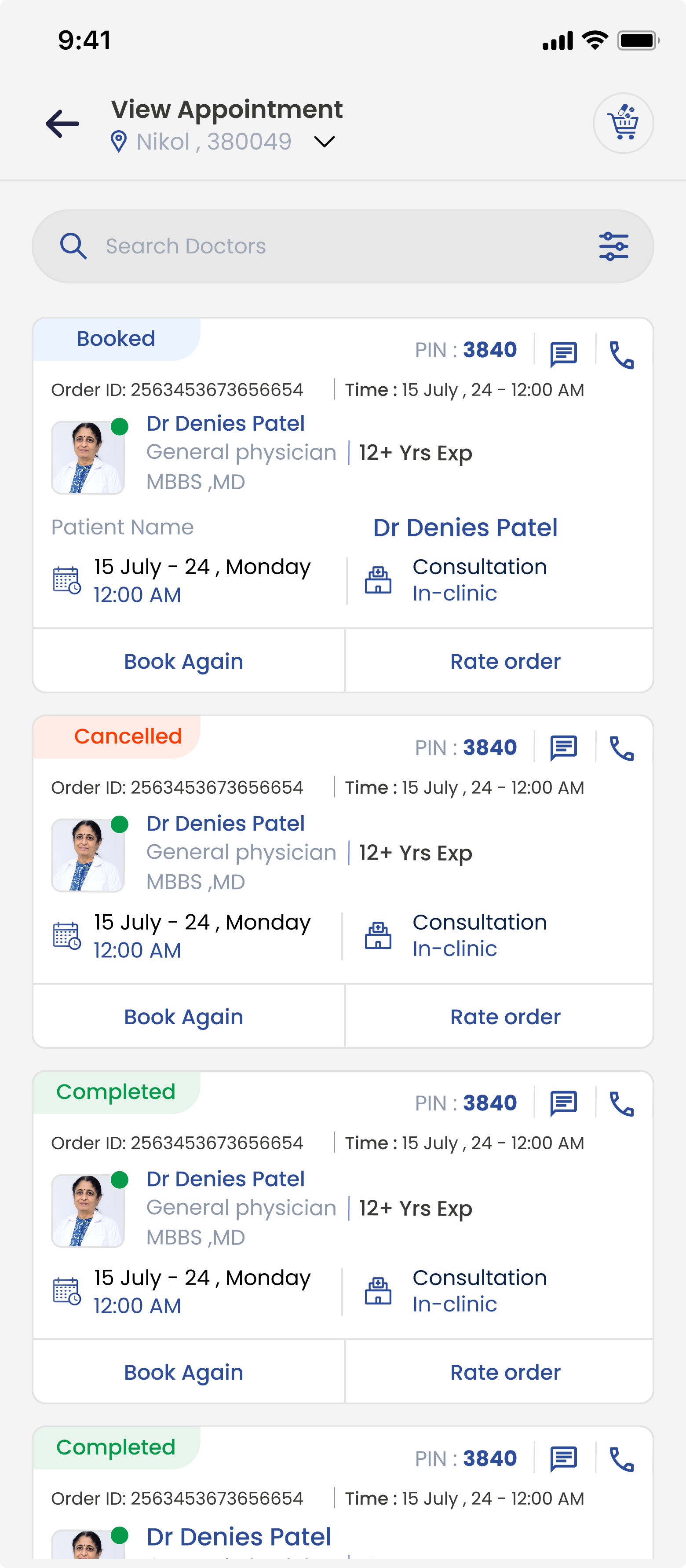This screenshot has width=686, height=1568.
Task: Call doctor from first Completed appointment
Action: click(x=621, y=1103)
